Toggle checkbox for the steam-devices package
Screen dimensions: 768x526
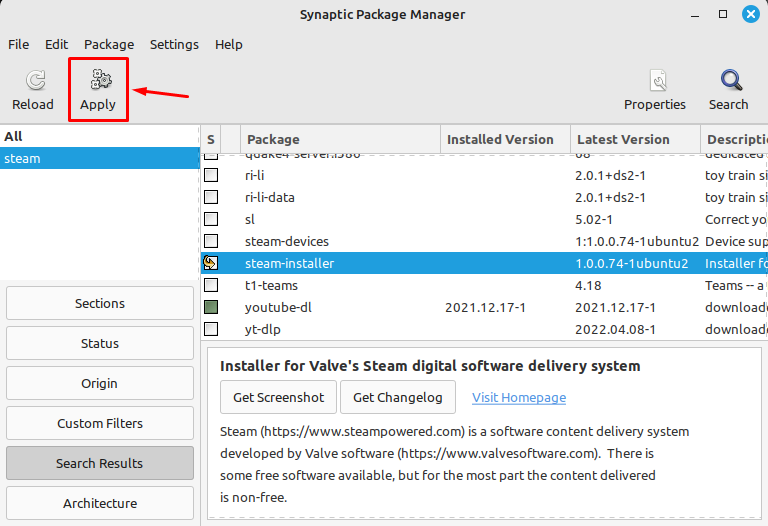pyautogui.click(x=211, y=241)
